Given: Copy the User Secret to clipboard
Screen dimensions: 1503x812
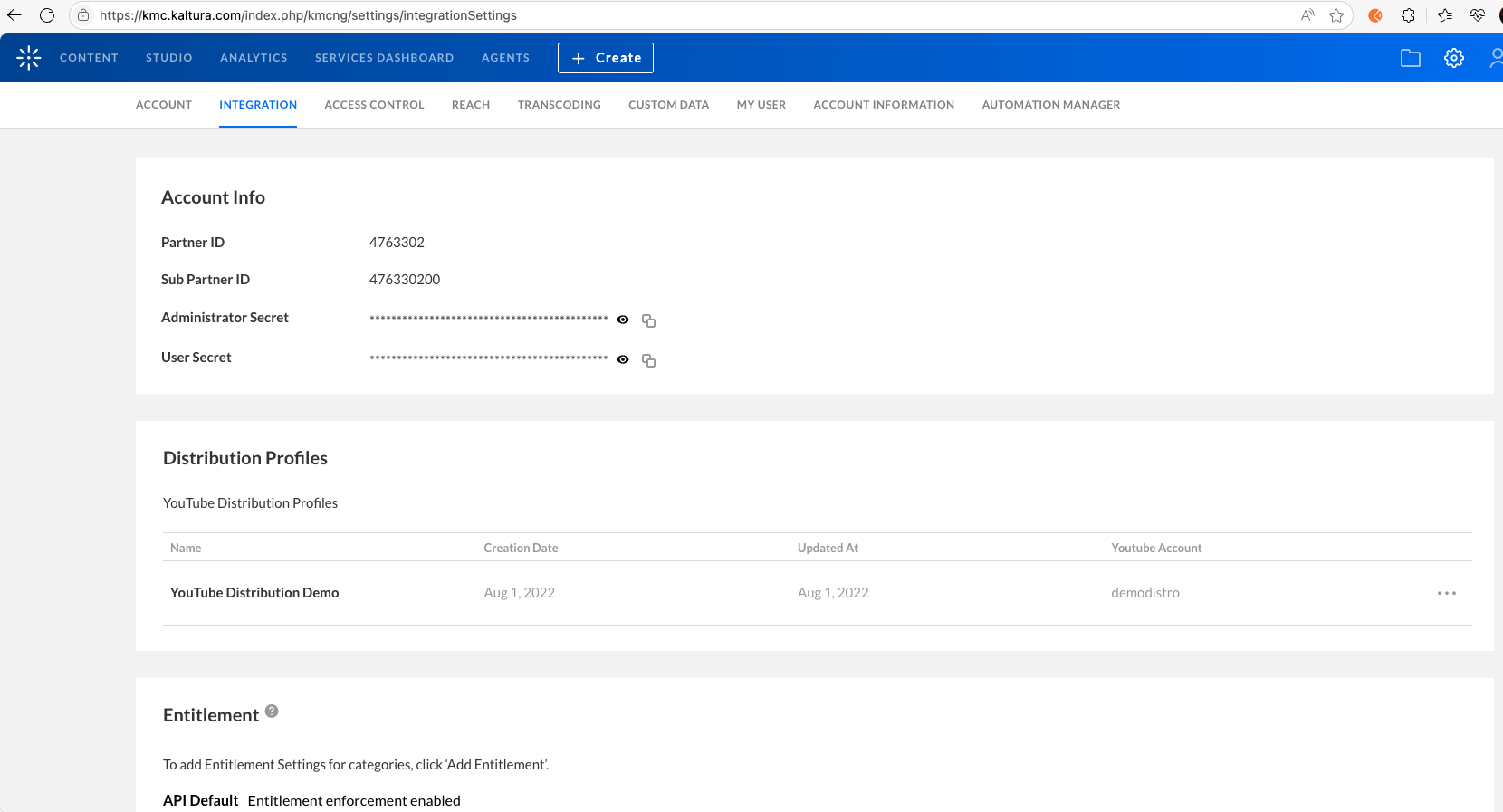Looking at the screenshot, I should coord(648,360).
